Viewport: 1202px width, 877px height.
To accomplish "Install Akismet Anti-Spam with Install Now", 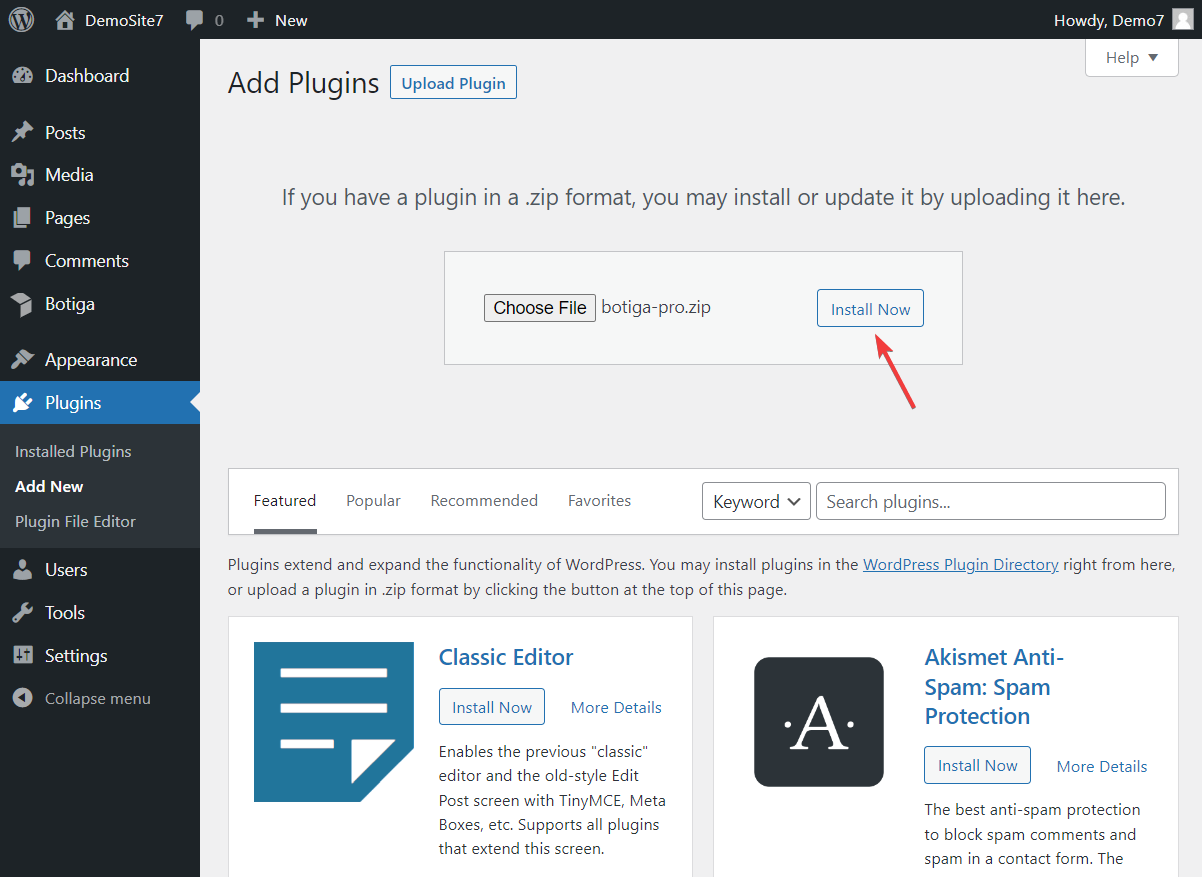I will 977,765.
